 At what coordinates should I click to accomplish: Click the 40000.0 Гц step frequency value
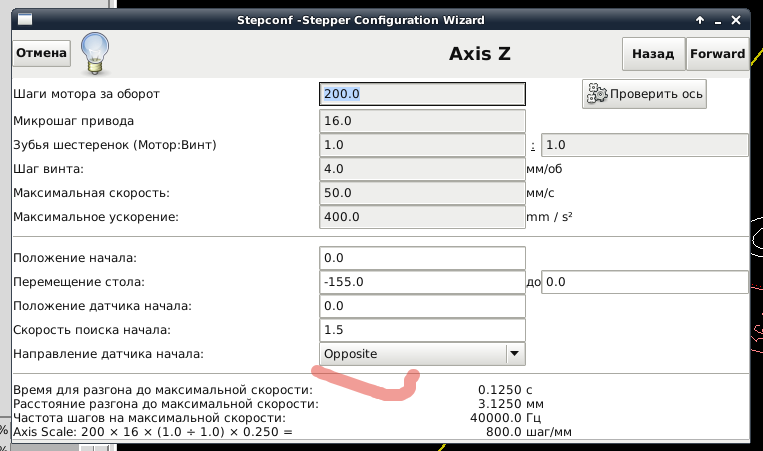tap(506, 418)
